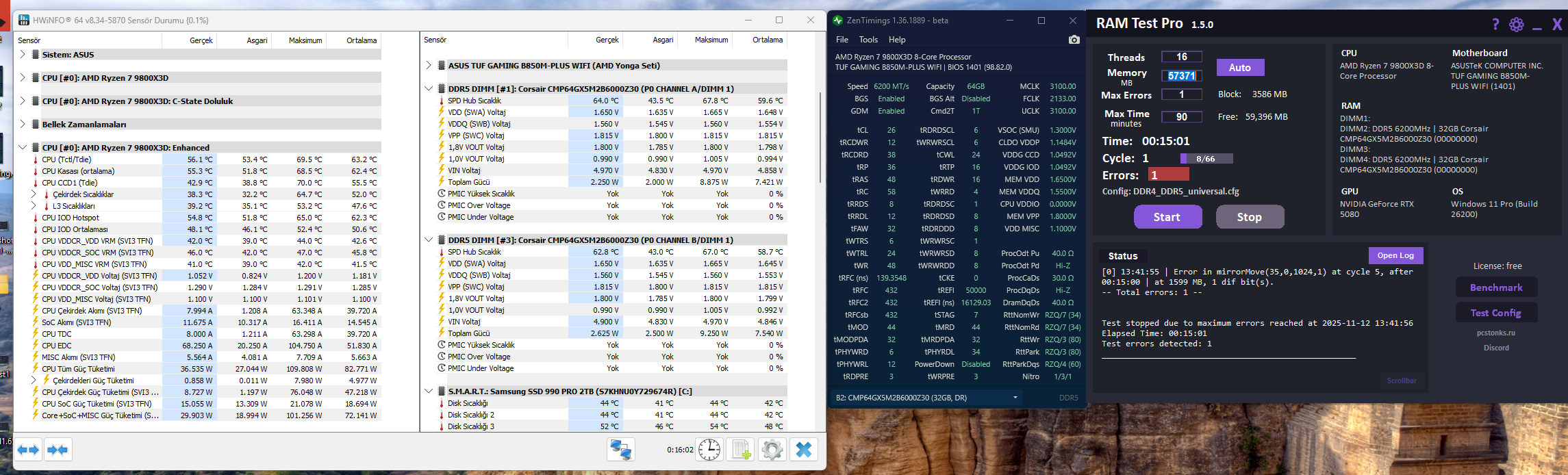Screen dimensions: 1568x475
Task: Open HWiNFO remote network monitors icon
Action: tap(620, 450)
